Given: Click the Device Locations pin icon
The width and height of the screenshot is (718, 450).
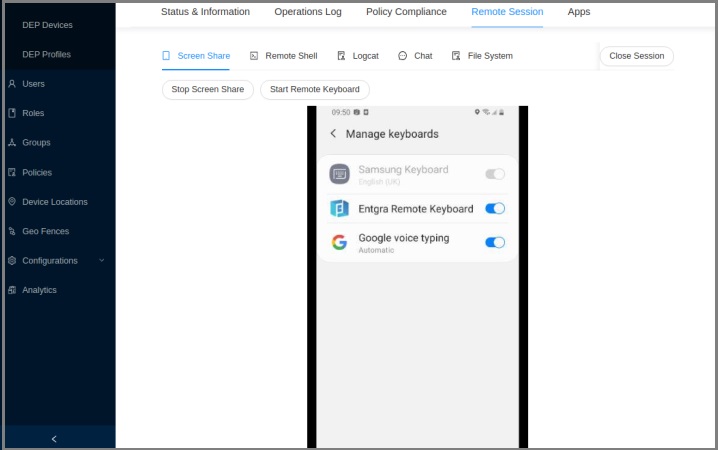Looking at the screenshot, I should (x=12, y=202).
